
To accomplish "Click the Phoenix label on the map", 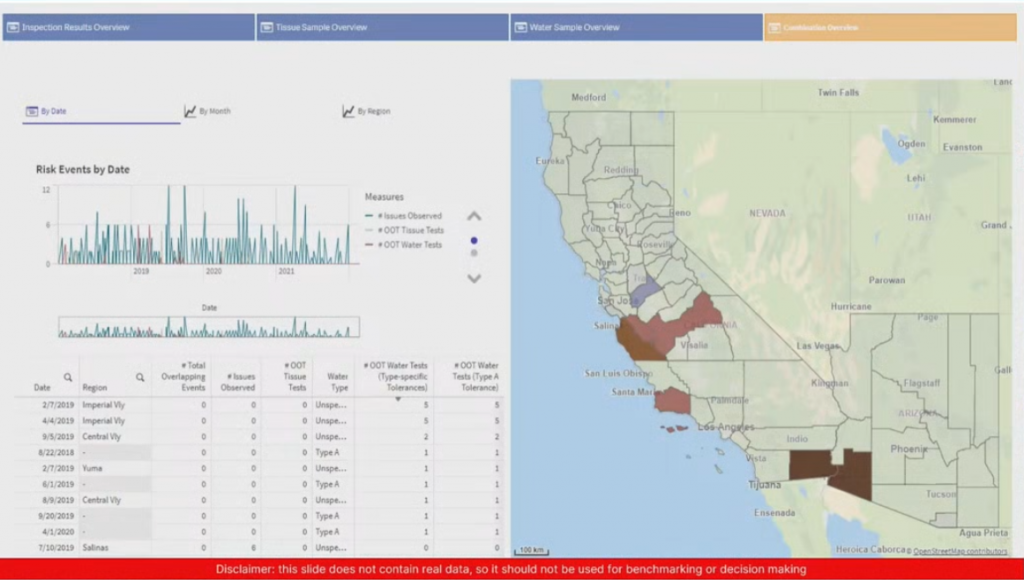I will coord(909,449).
